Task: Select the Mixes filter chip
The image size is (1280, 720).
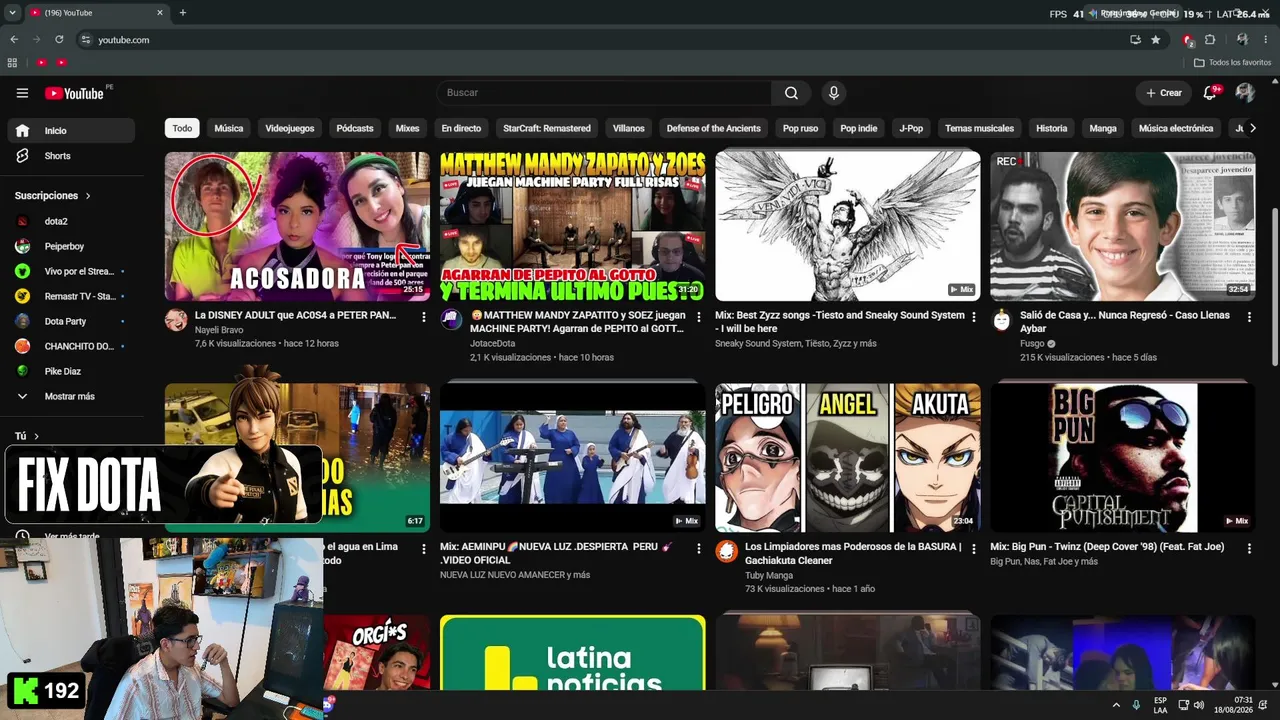Action: pos(407,128)
